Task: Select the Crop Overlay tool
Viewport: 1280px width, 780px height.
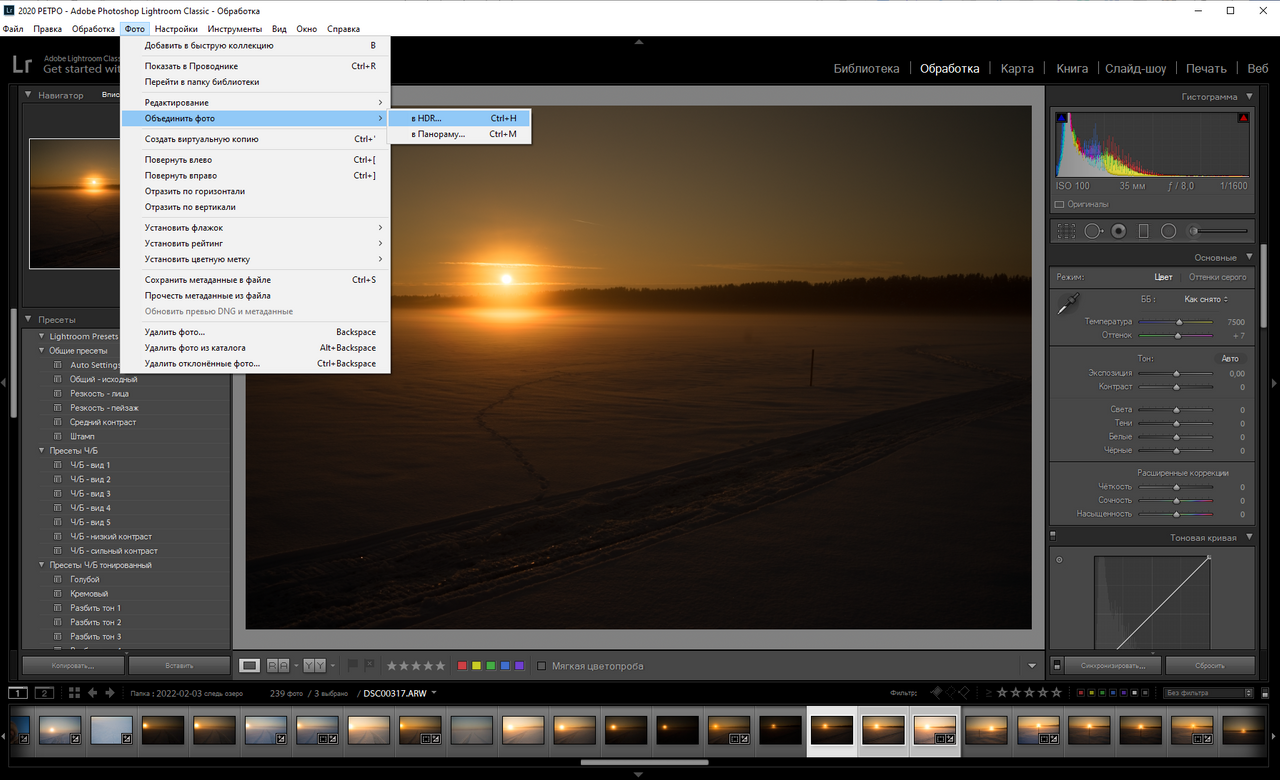Action: (x=1067, y=231)
